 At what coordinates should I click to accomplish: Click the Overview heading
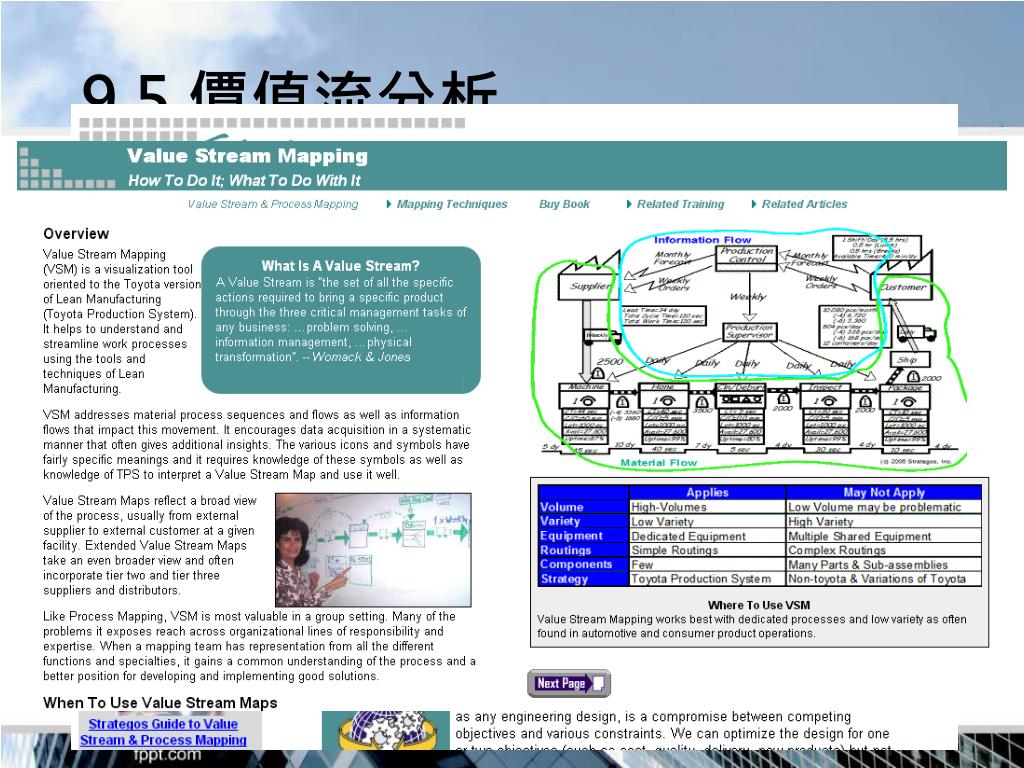(76, 234)
